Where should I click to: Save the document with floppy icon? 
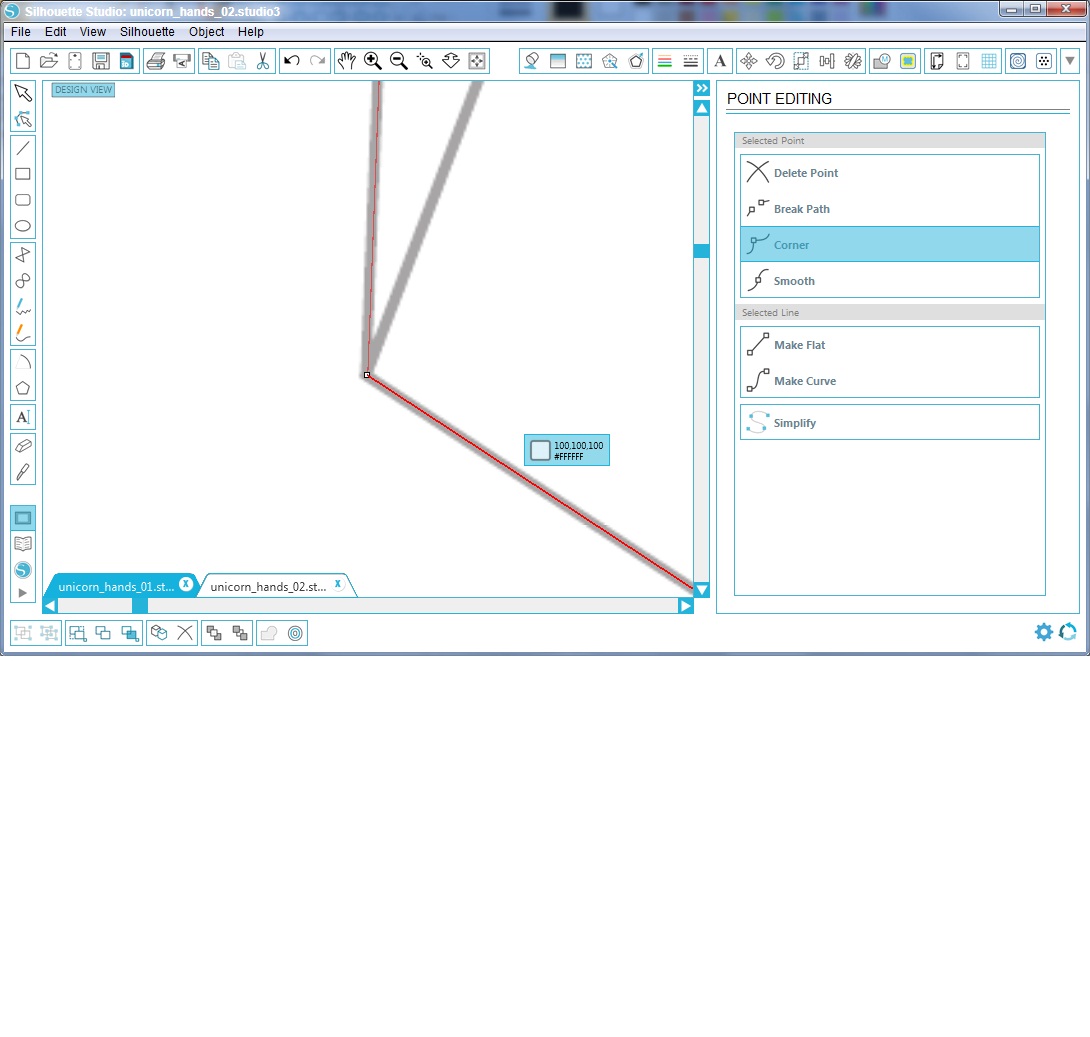tap(101, 61)
